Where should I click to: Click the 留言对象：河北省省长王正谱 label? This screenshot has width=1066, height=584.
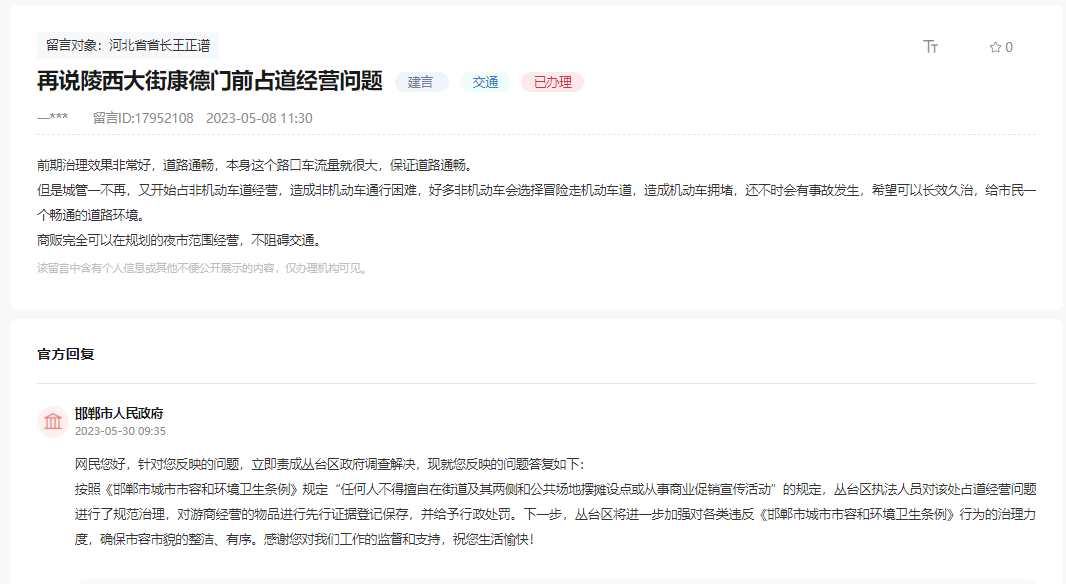point(128,46)
